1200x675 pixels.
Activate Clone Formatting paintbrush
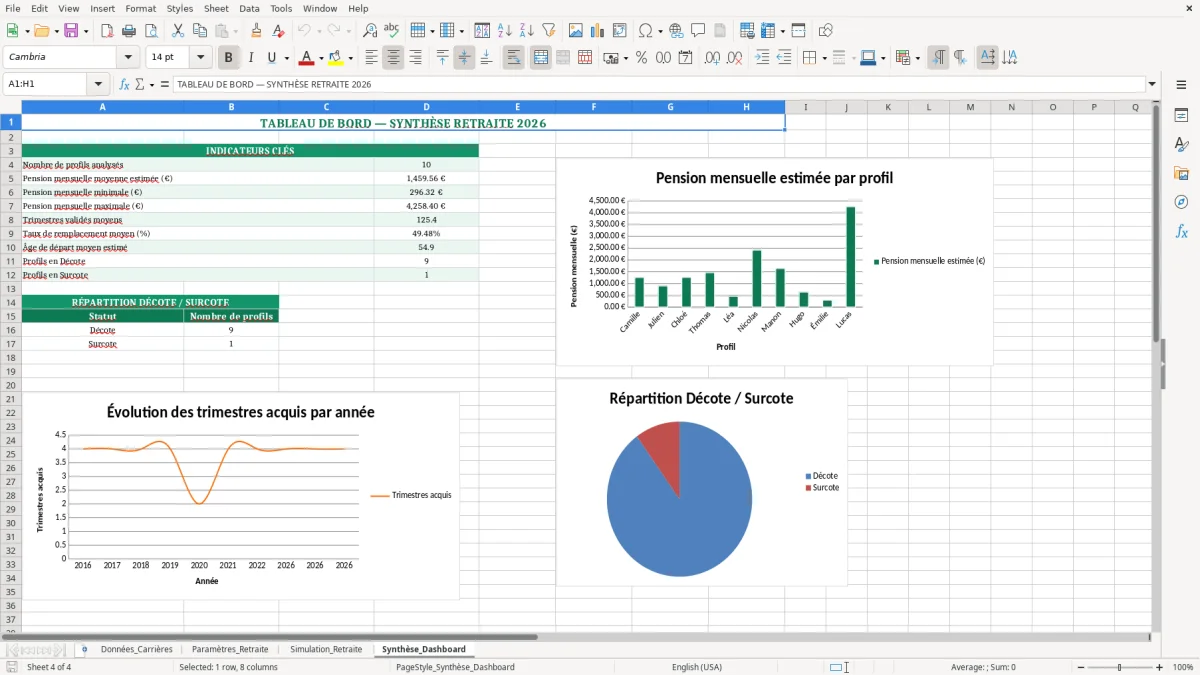tap(256, 31)
